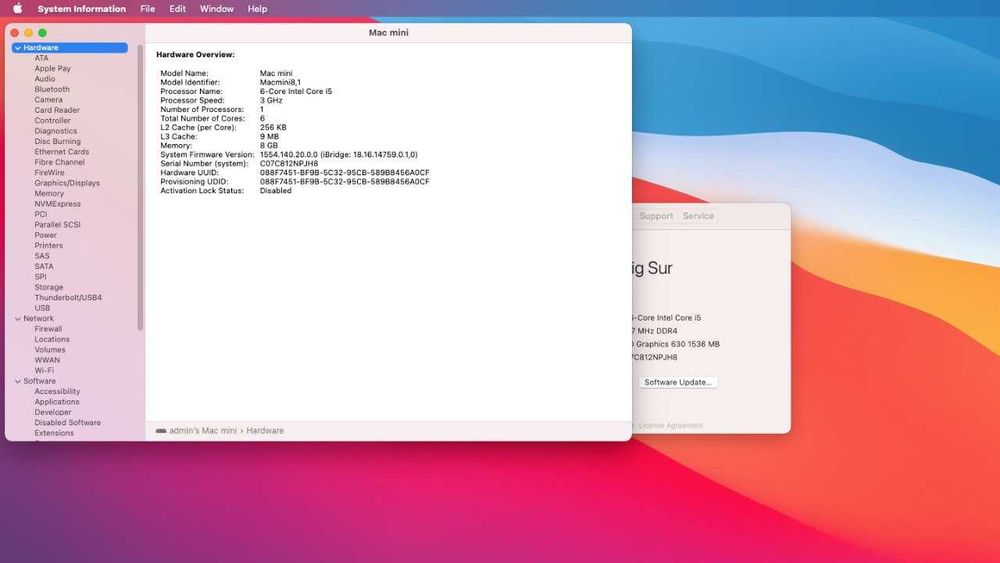Click the Software Update button
1000x563 pixels.
pyautogui.click(x=678, y=383)
